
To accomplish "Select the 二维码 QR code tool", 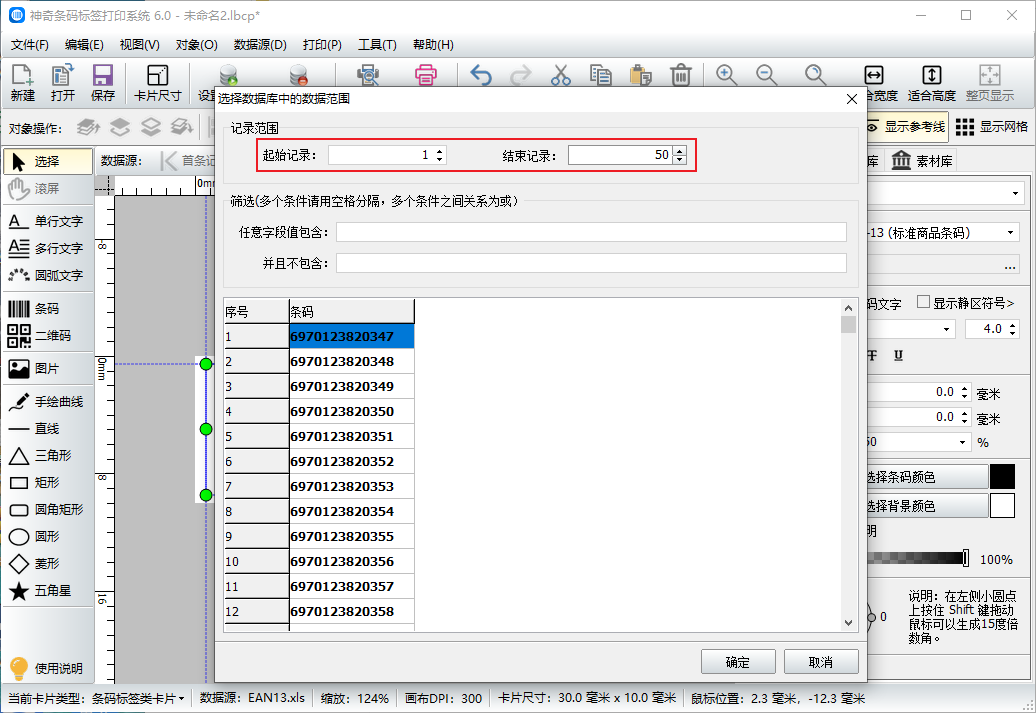I will tap(48, 336).
